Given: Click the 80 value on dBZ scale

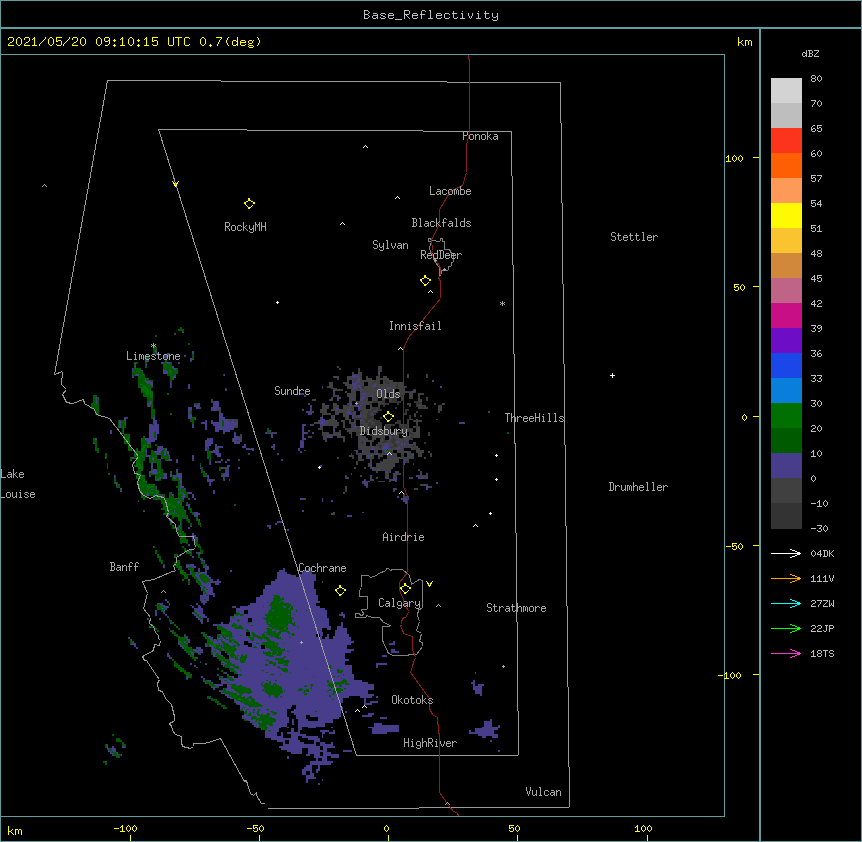Looking at the screenshot, I should point(816,79).
